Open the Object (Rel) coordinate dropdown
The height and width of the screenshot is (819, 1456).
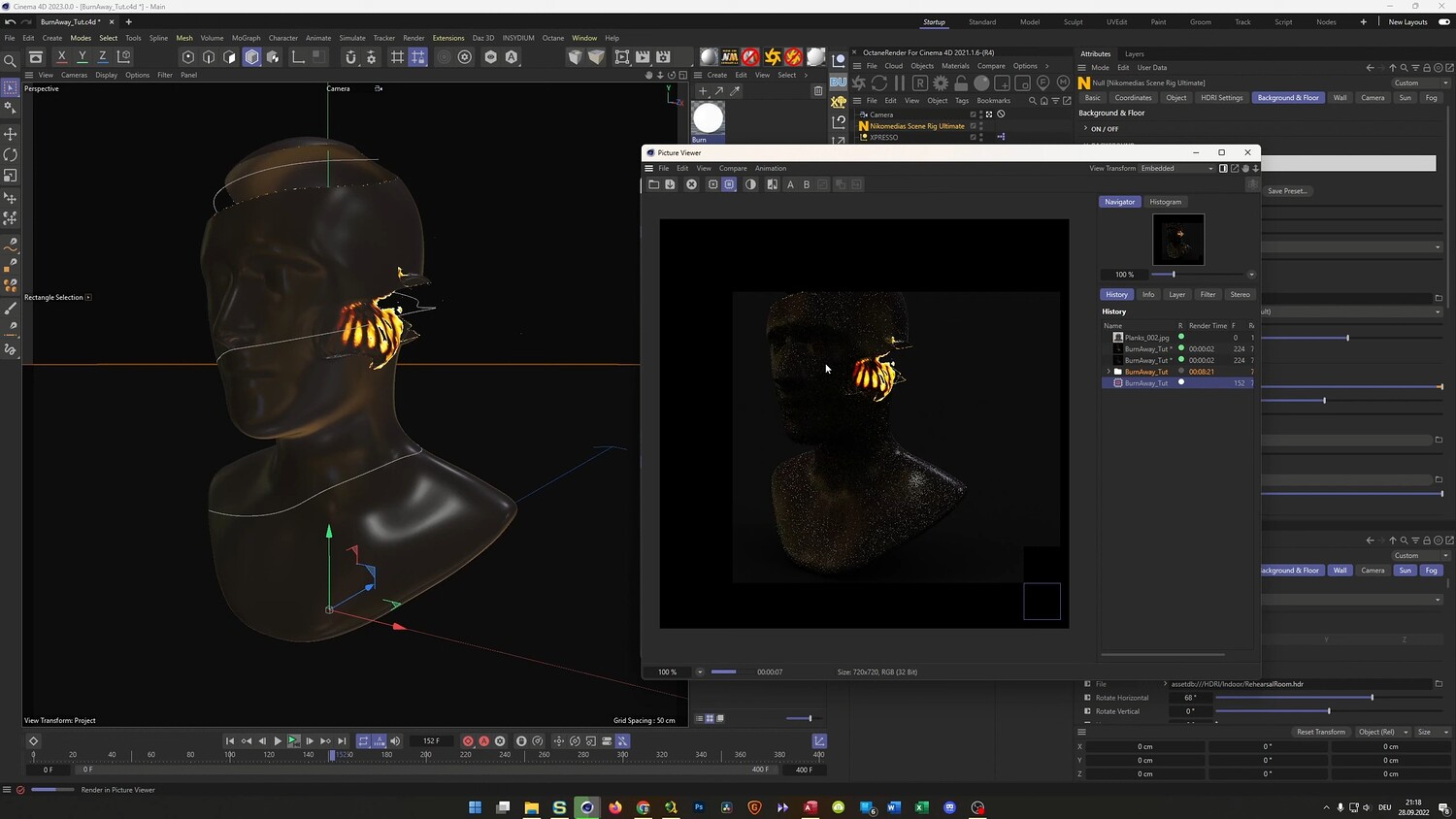[1382, 732]
